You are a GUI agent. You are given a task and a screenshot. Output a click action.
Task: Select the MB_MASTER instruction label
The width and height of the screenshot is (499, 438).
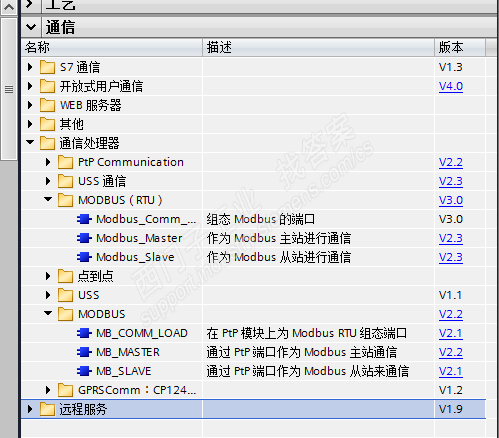coord(128,352)
